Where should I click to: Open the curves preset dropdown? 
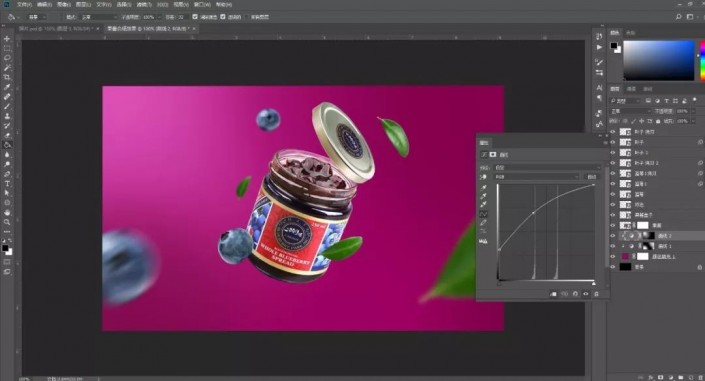[x=547, y=167]
